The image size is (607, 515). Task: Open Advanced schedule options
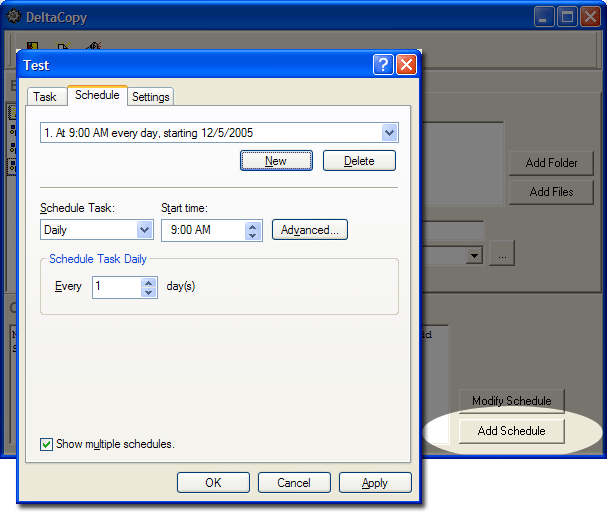pos(310,230)
